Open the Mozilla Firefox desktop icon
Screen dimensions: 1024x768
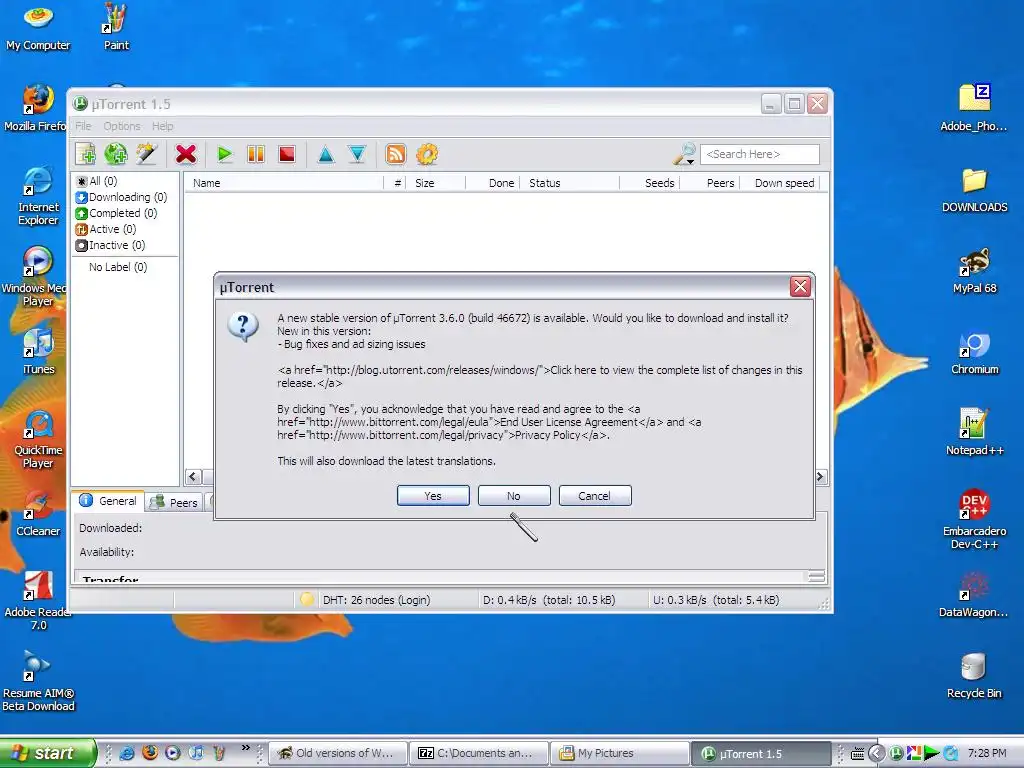tap(35, 108)
